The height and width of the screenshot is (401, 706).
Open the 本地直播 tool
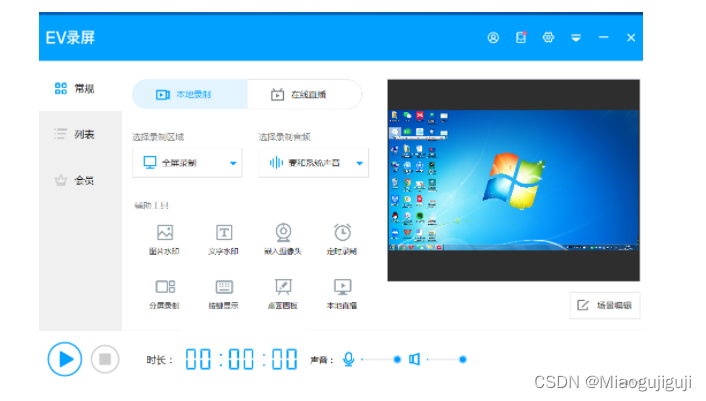342,294
